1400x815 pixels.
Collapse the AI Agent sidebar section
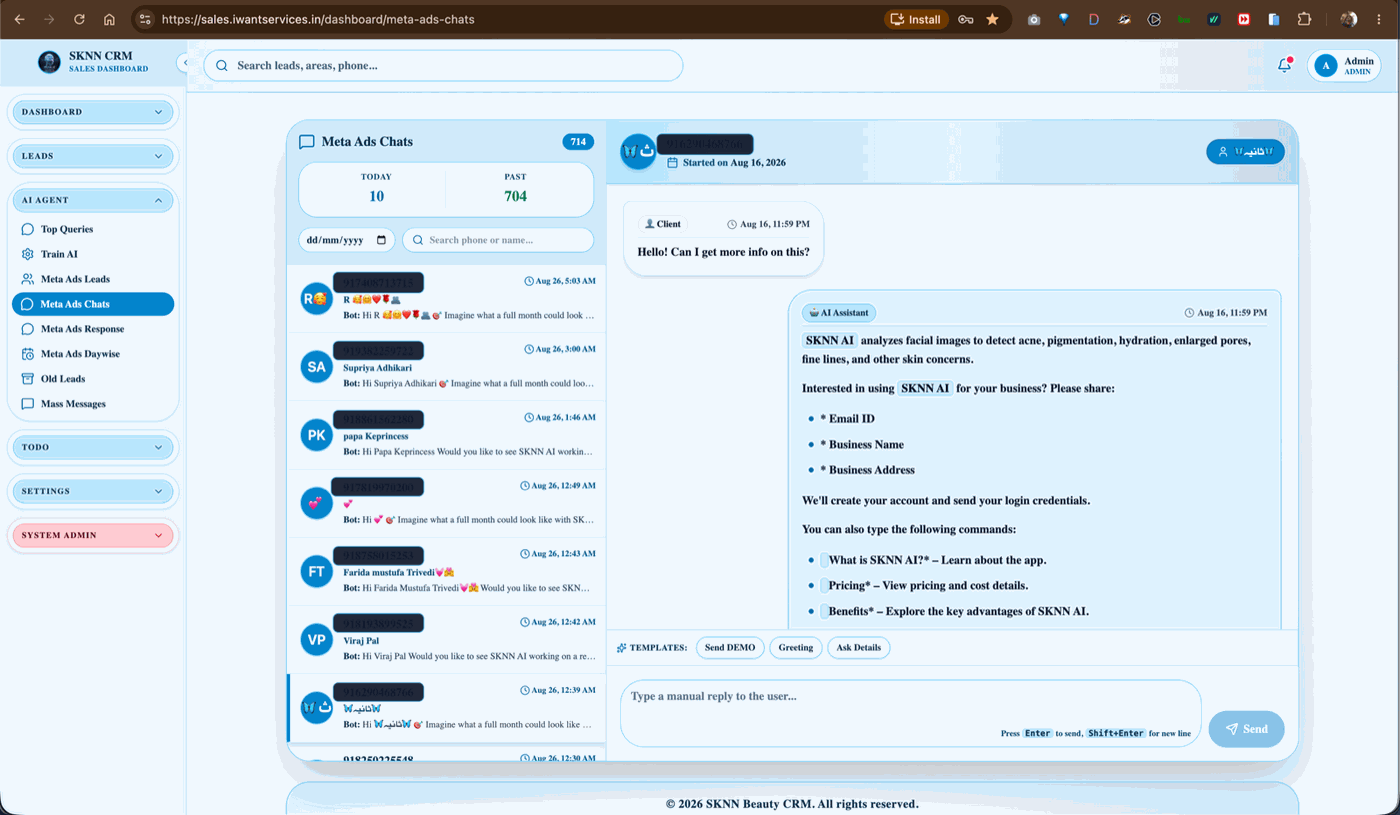click(x=92, y=200)
